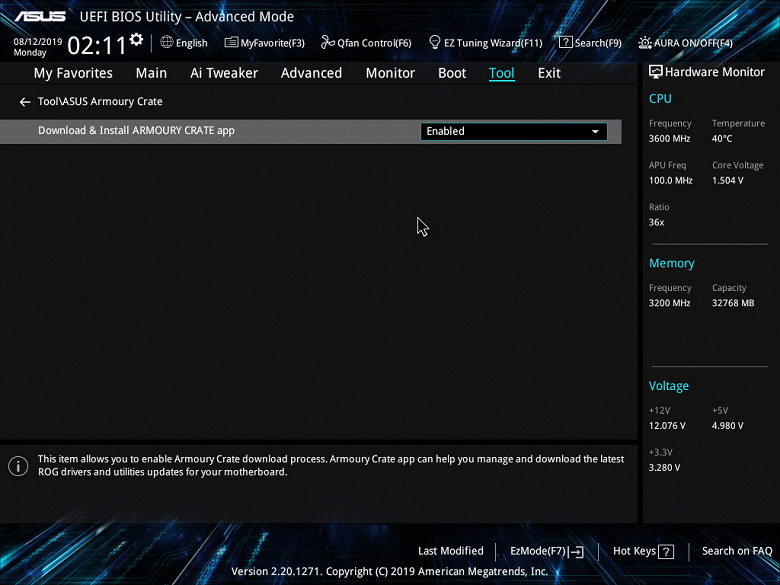Click the settings gear next to the clock
The image size is (780, 585).
pyautogui.click(x=136, y=39)
